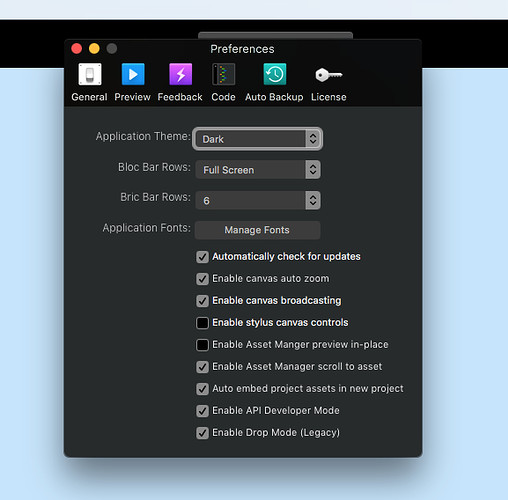
Task: Check Enable Asset Manger preview in-place
Action: [x=202, y=345]
